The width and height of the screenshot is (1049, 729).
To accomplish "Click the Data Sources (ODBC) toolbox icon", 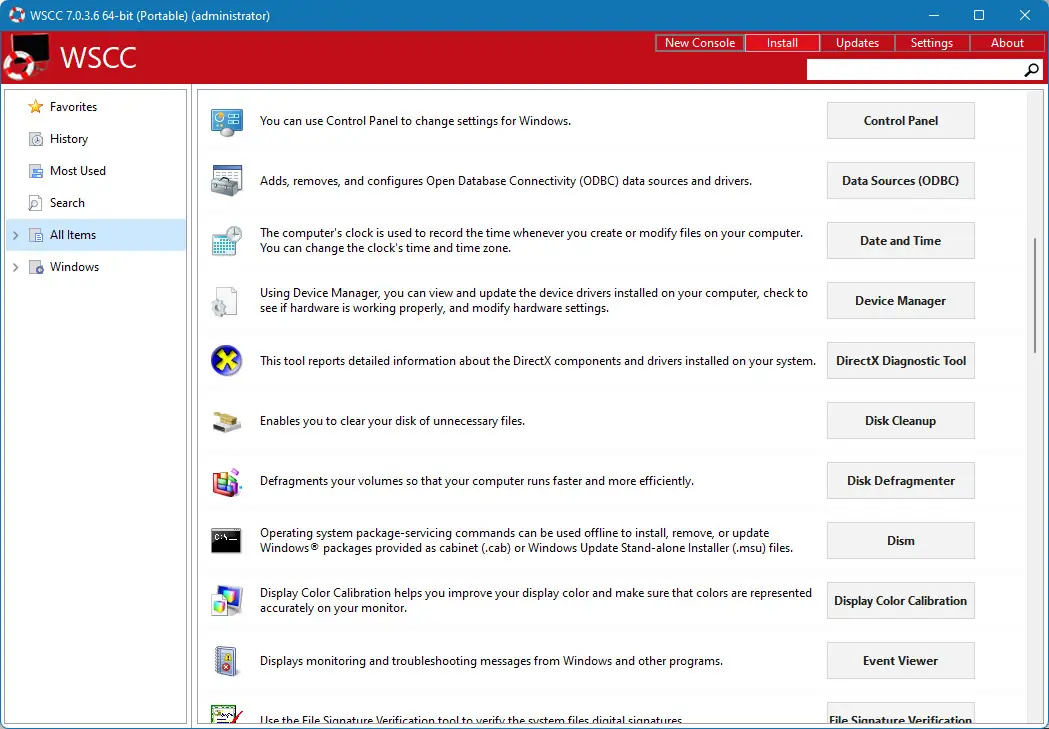I will tap(226, 181).
